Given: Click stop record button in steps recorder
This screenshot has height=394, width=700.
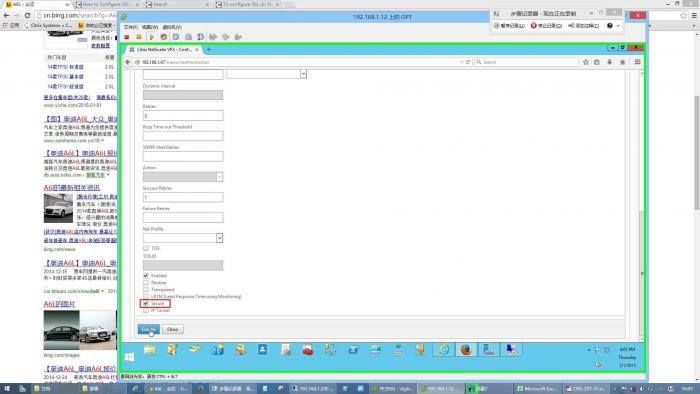Looking at the screenshot, I should pyautogui.click(x=546, y=26).
